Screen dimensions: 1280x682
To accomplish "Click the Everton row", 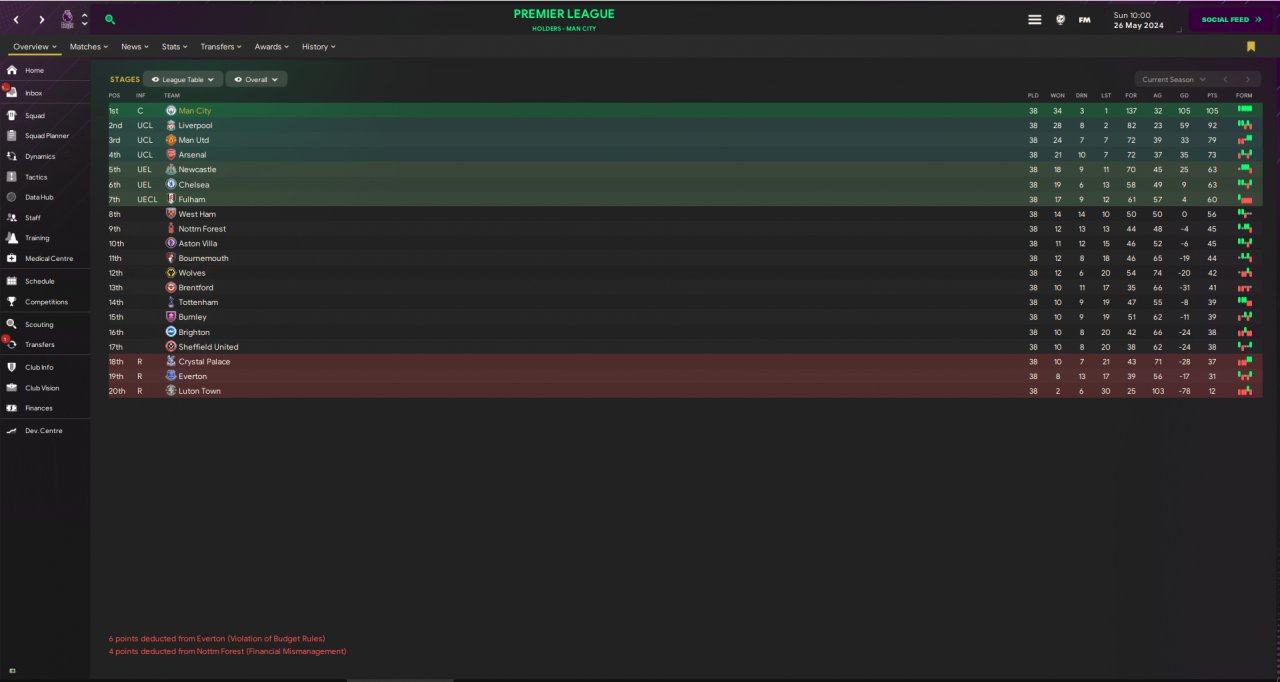I will pos(685,376).
